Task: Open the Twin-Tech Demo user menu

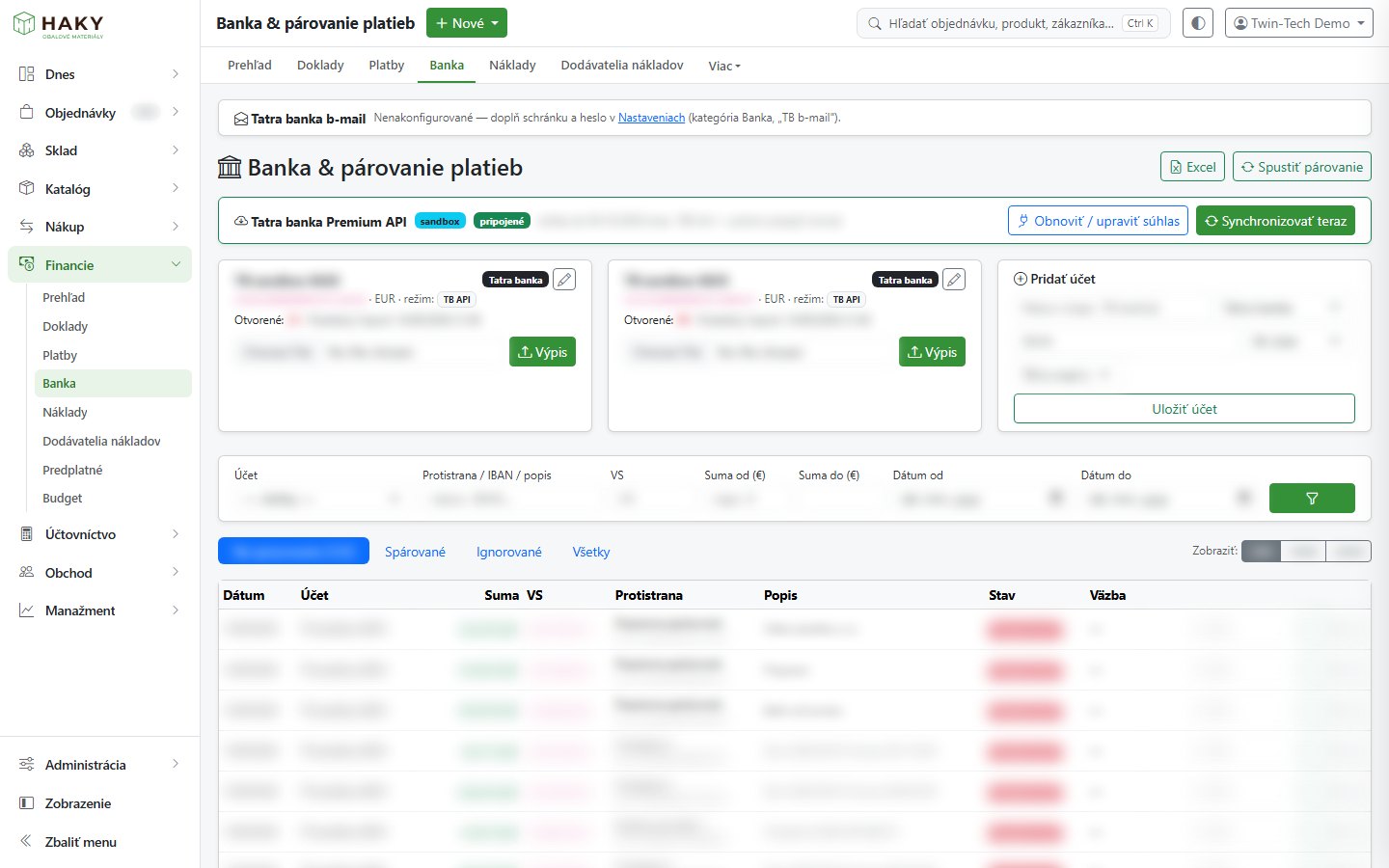Action: 1299,23
